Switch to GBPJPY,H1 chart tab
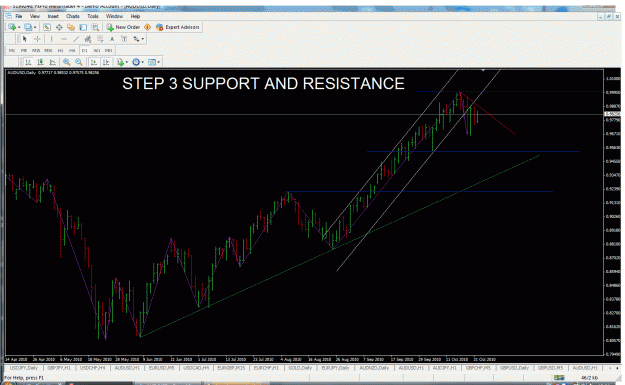This screenshot has width=625, height=385. pos(59,368)
